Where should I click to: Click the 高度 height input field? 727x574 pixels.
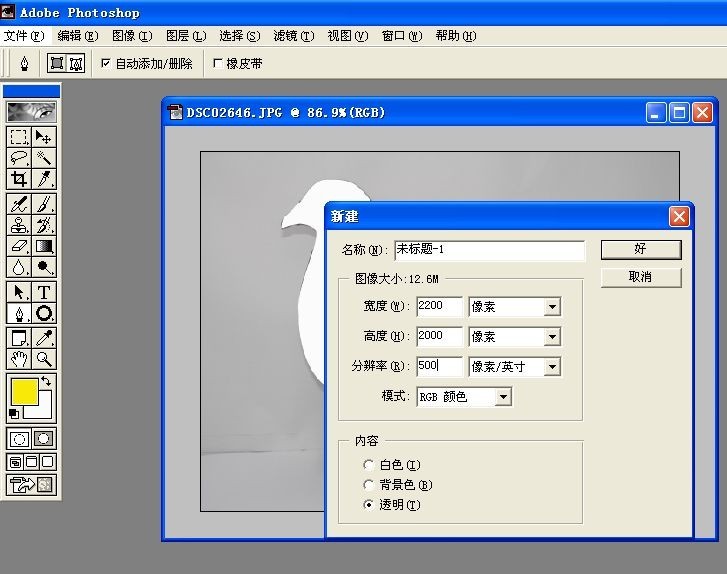439,336
